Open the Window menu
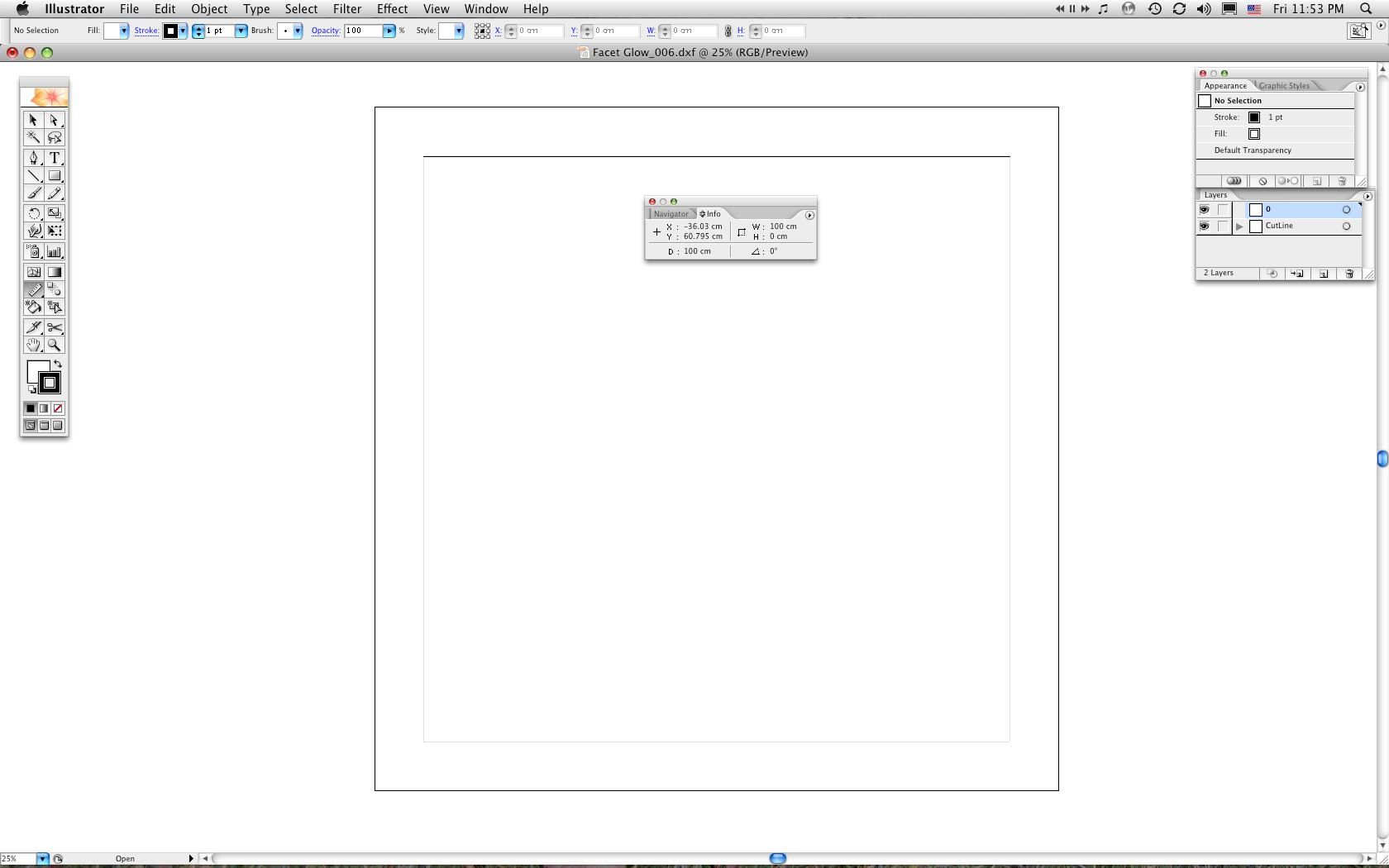1389x868 pixels. tap(485, 9)
